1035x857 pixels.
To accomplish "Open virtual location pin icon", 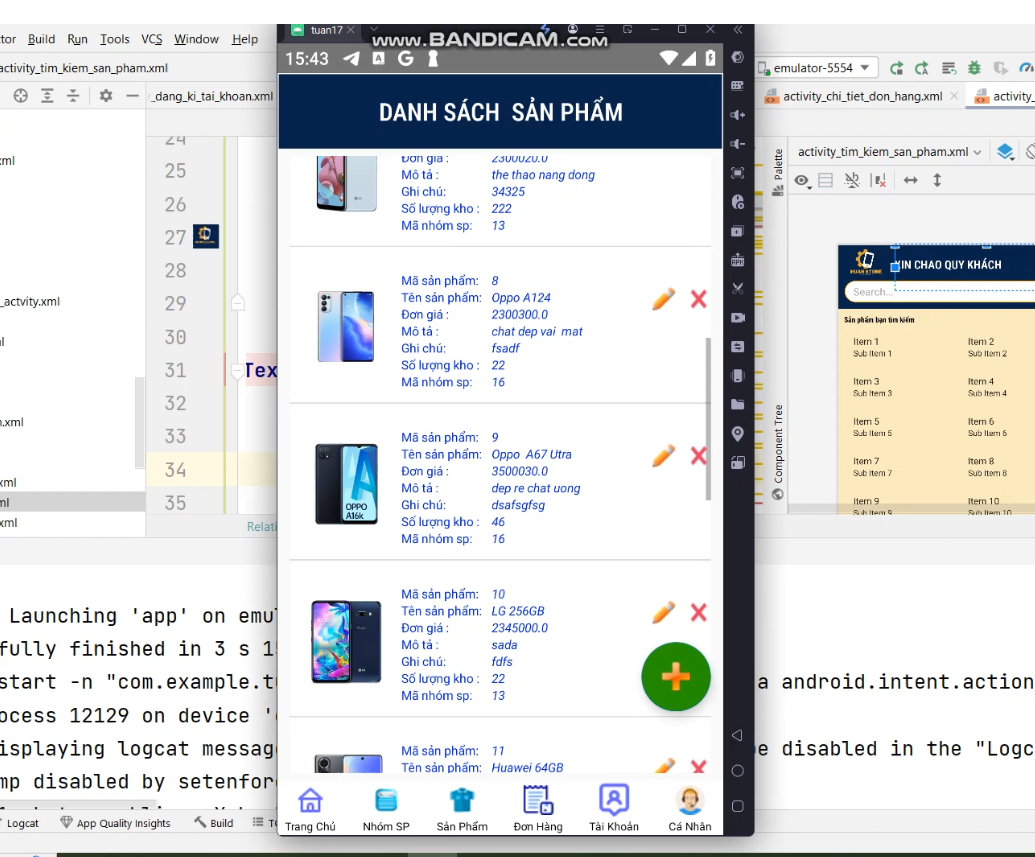I will 738,434.
